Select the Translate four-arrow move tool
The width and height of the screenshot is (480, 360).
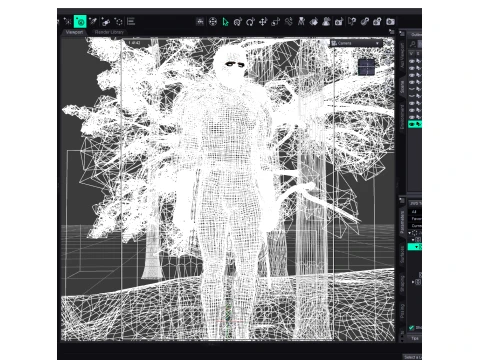pyautogui.click(x=263, y=22)
